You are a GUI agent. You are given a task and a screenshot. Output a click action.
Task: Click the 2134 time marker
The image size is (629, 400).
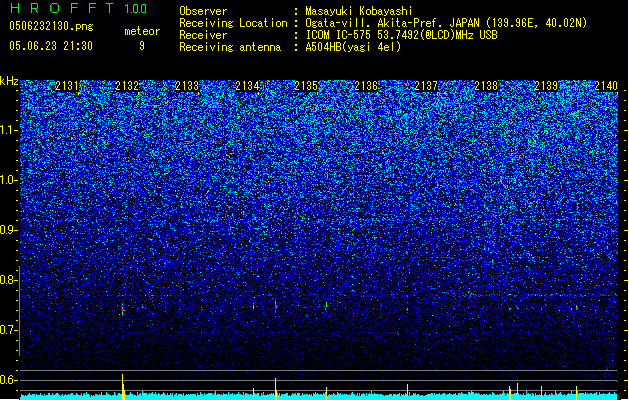click(247, 86)
